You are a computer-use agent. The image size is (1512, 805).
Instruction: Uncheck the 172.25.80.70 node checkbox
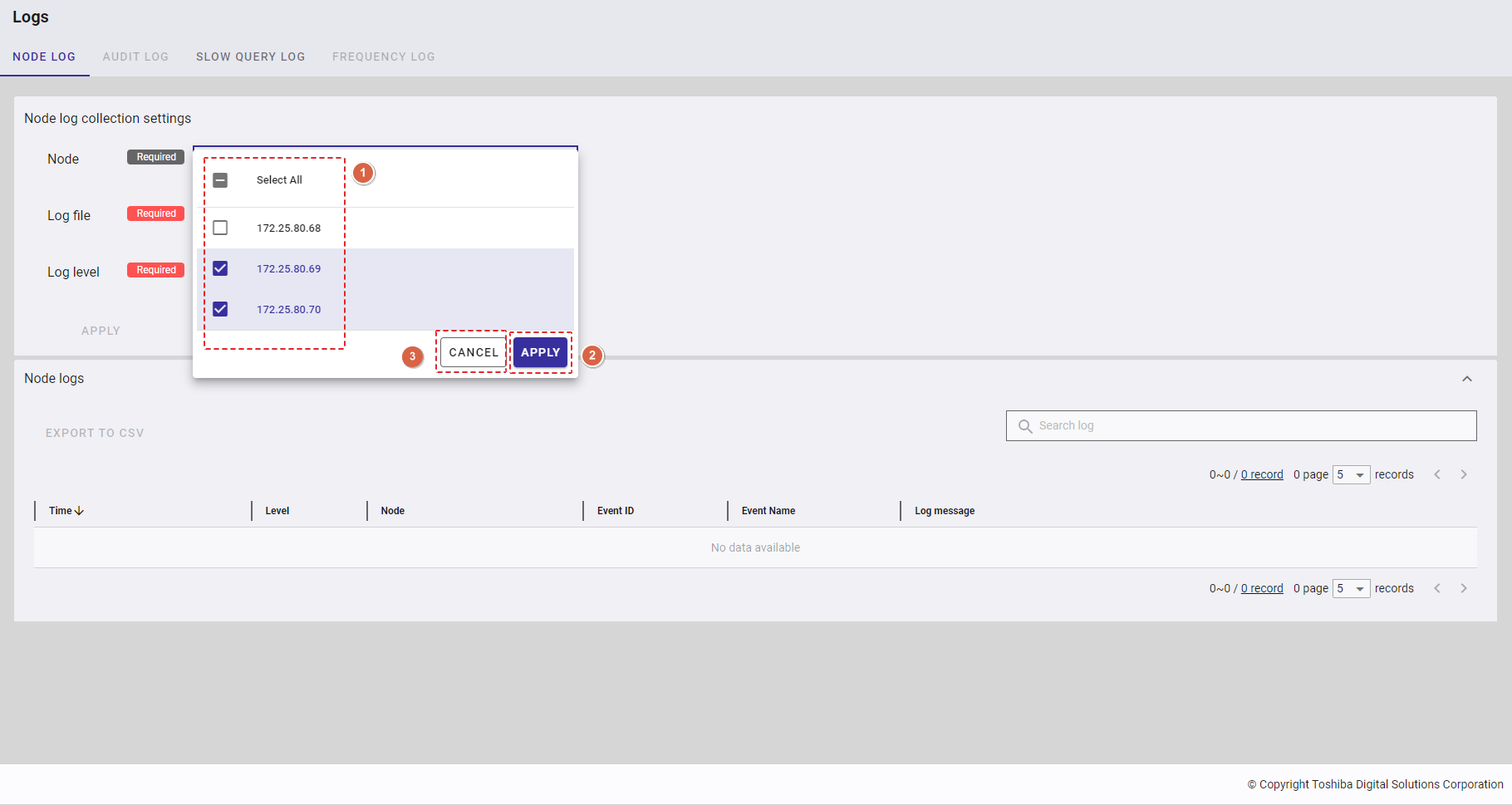tap(220, 309)
